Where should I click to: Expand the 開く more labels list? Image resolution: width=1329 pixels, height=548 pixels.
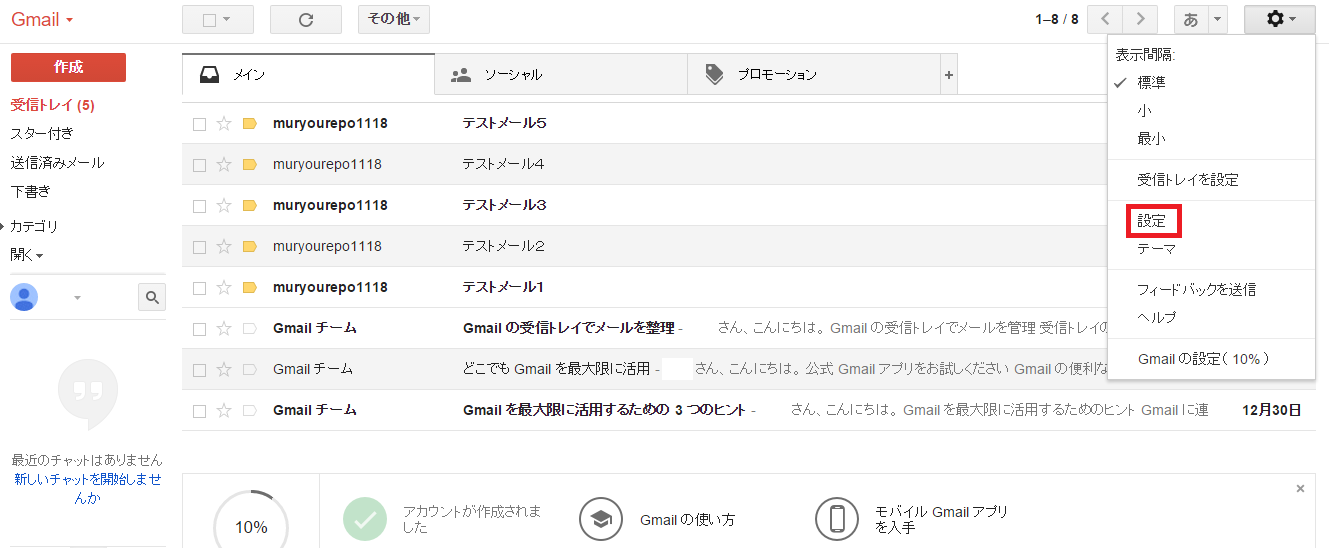27,255
